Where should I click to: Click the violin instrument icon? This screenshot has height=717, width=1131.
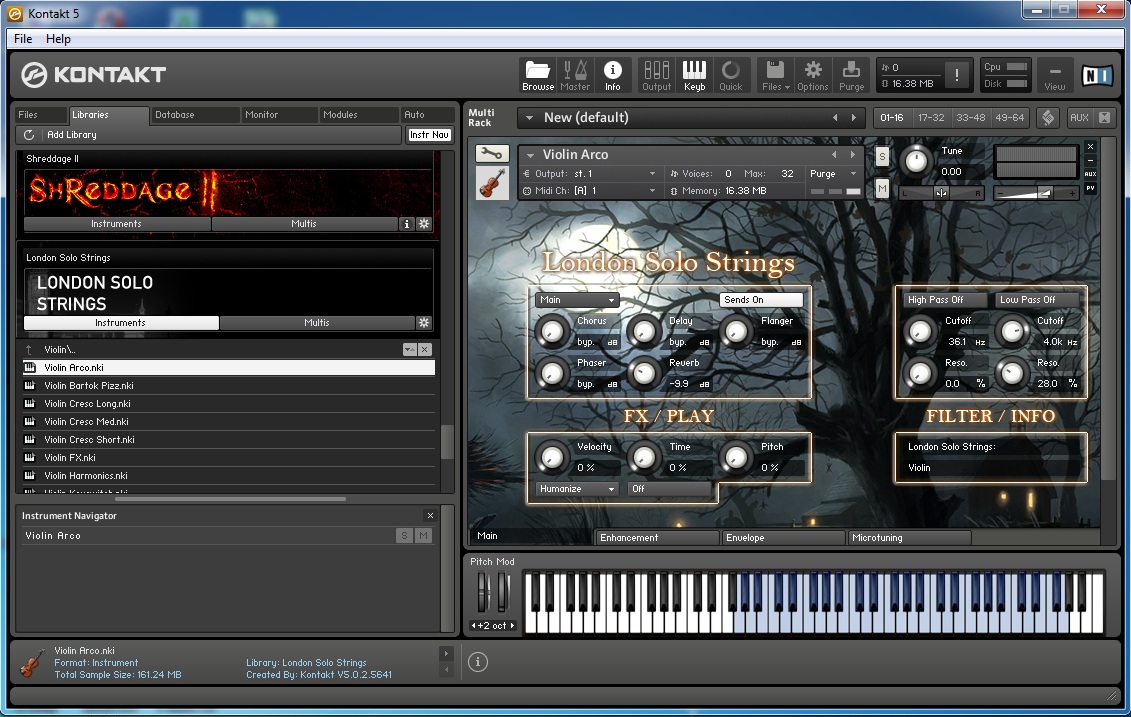point(493,183)
